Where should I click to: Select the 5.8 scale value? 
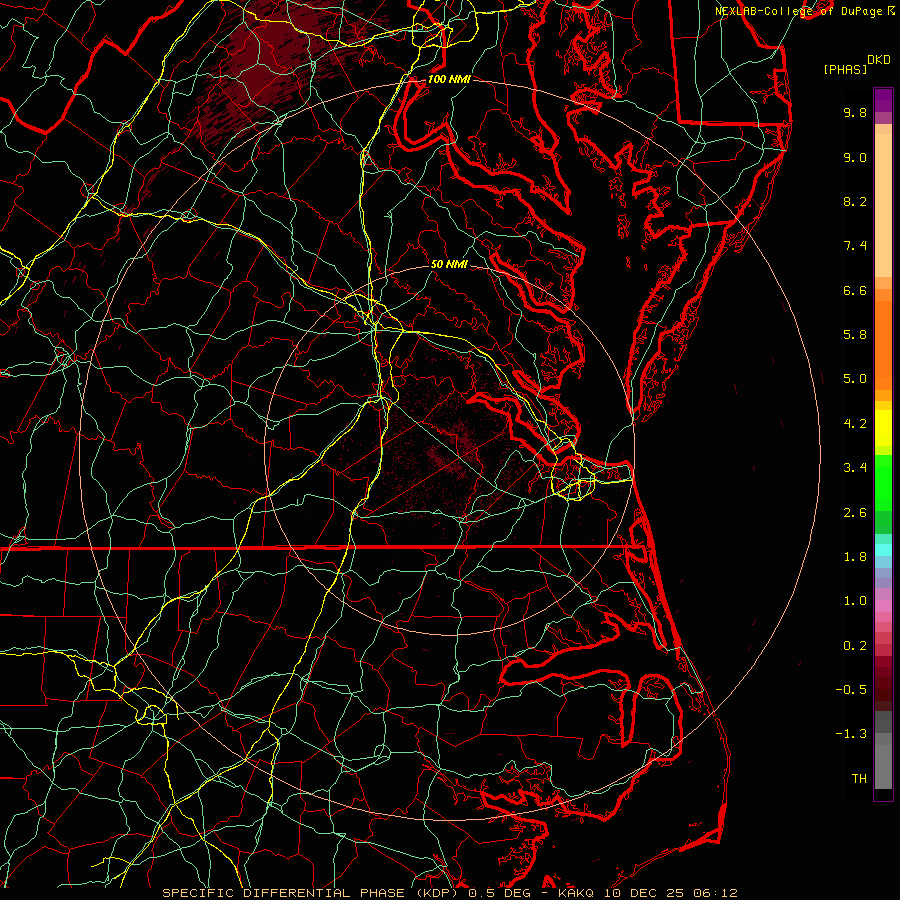pyautogui.click(x=855, y=335)
